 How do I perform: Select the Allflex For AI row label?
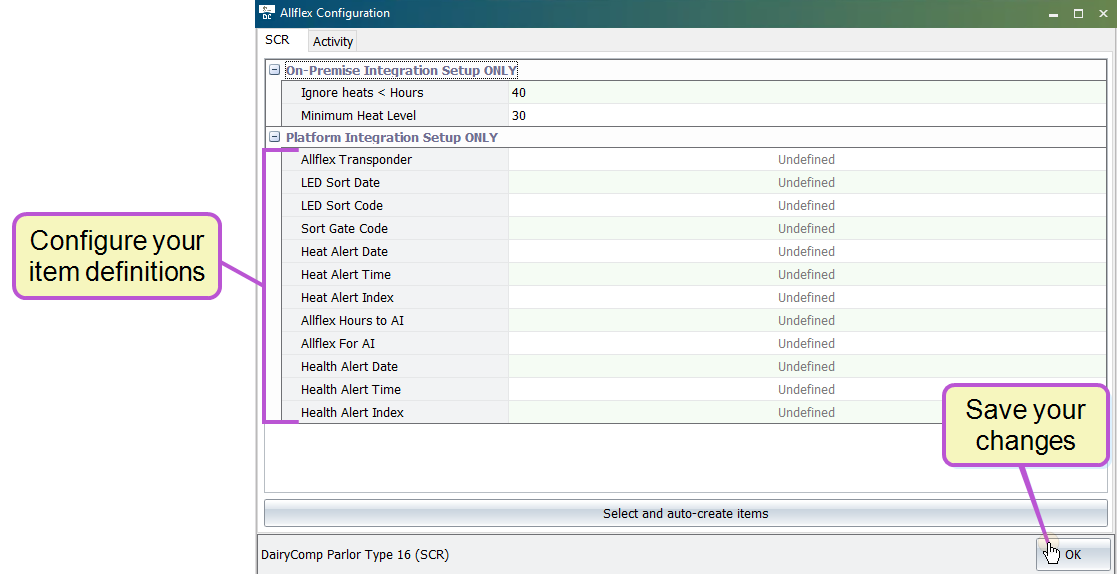pos(338,343)
